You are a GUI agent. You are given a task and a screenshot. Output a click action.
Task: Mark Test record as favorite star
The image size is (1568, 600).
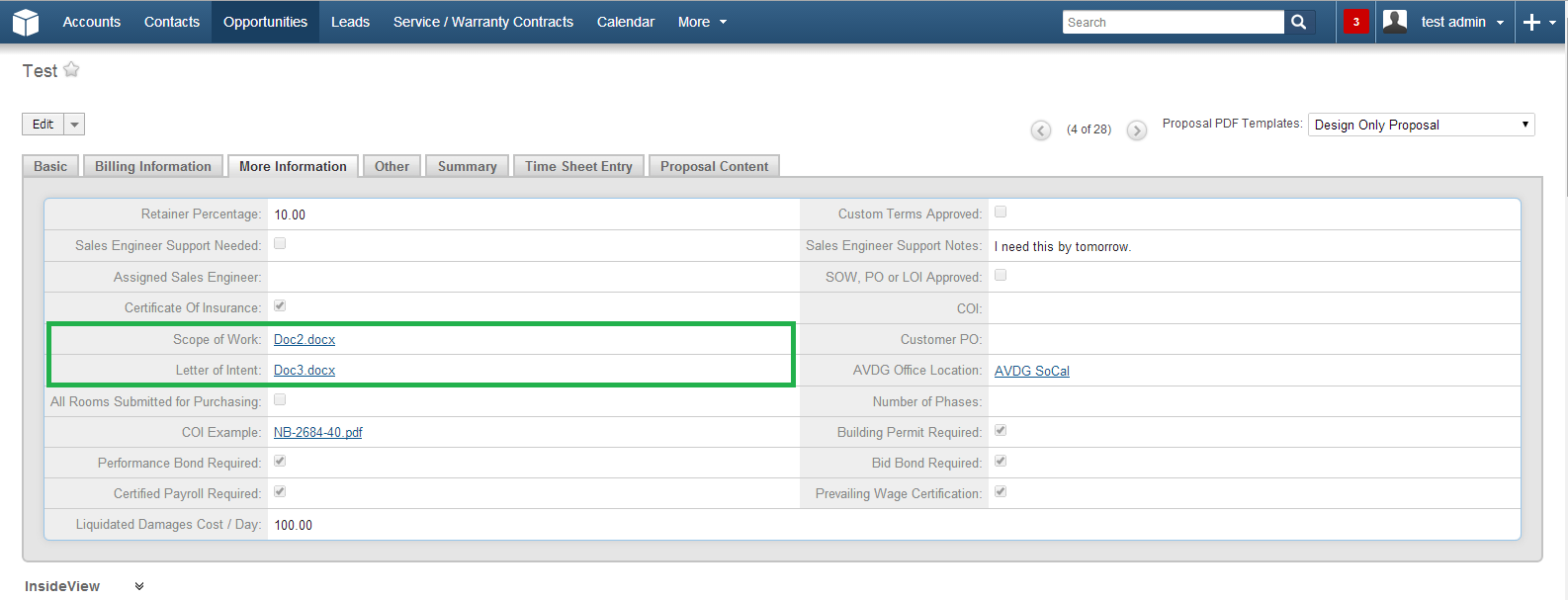click(71, 69)
